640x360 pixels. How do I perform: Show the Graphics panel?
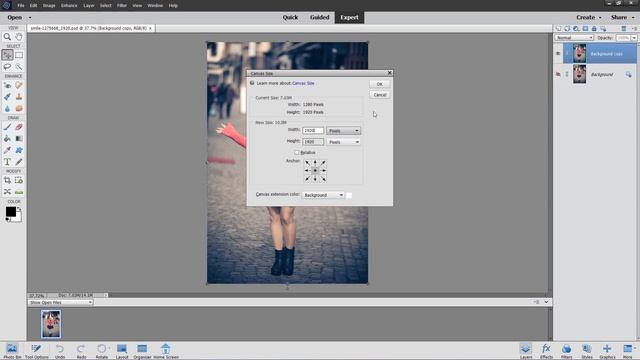click(607, 351)
